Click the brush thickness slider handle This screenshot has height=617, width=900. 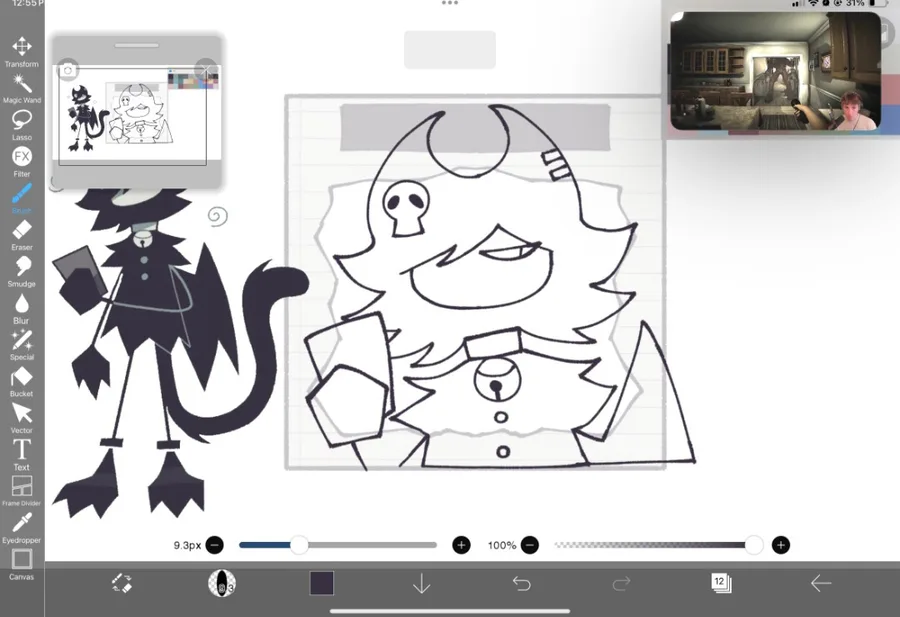pos(299,545)
